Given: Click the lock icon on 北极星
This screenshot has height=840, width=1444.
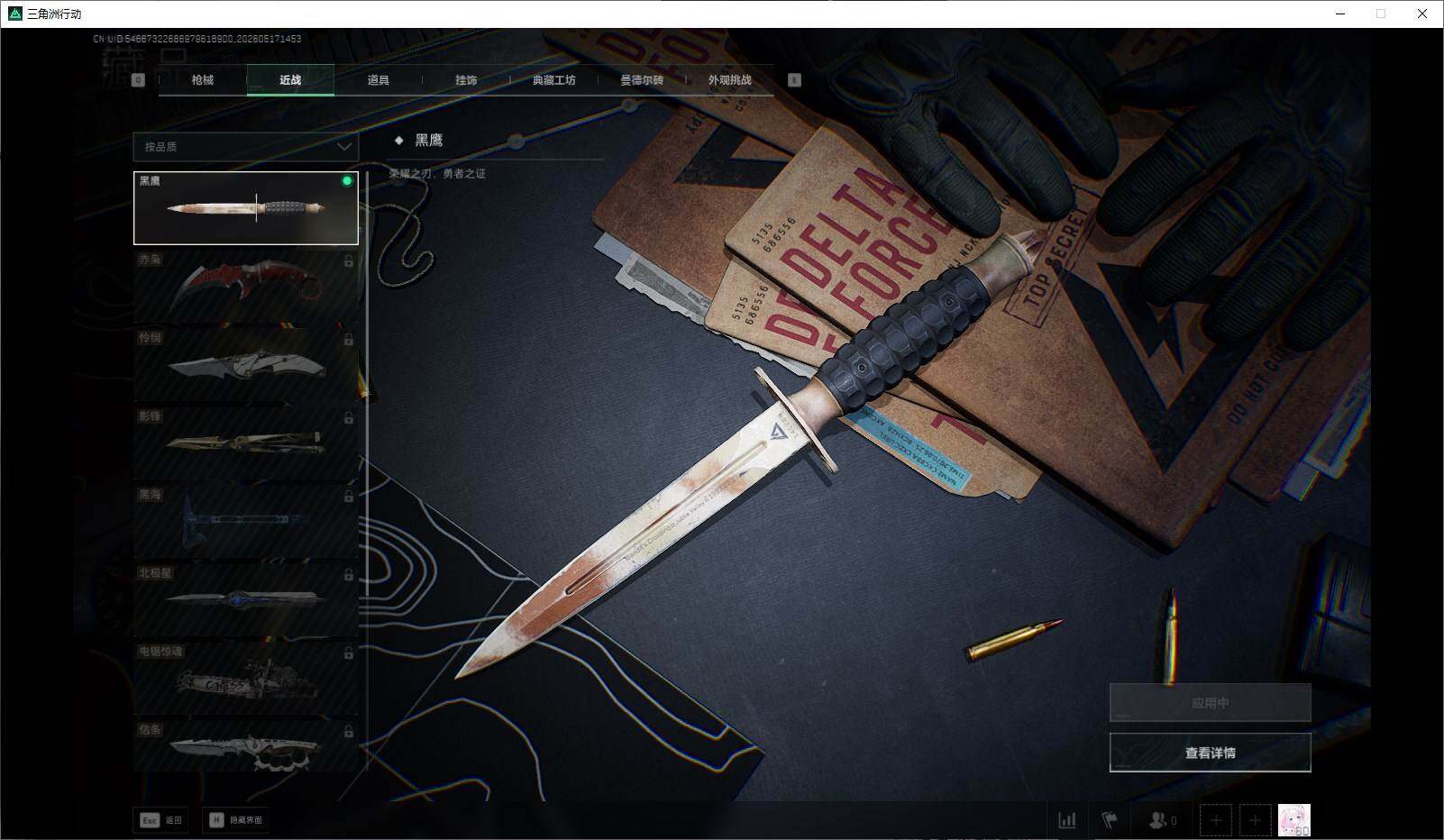Looking at the screenshot, I should pos(348,575).
